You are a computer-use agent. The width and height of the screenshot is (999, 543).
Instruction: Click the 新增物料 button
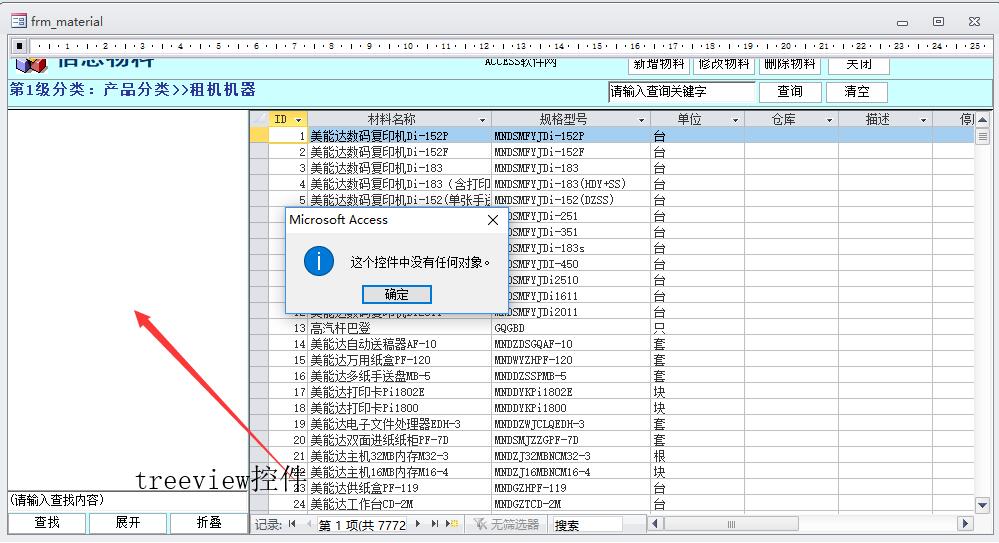click(x=659, y=64)
